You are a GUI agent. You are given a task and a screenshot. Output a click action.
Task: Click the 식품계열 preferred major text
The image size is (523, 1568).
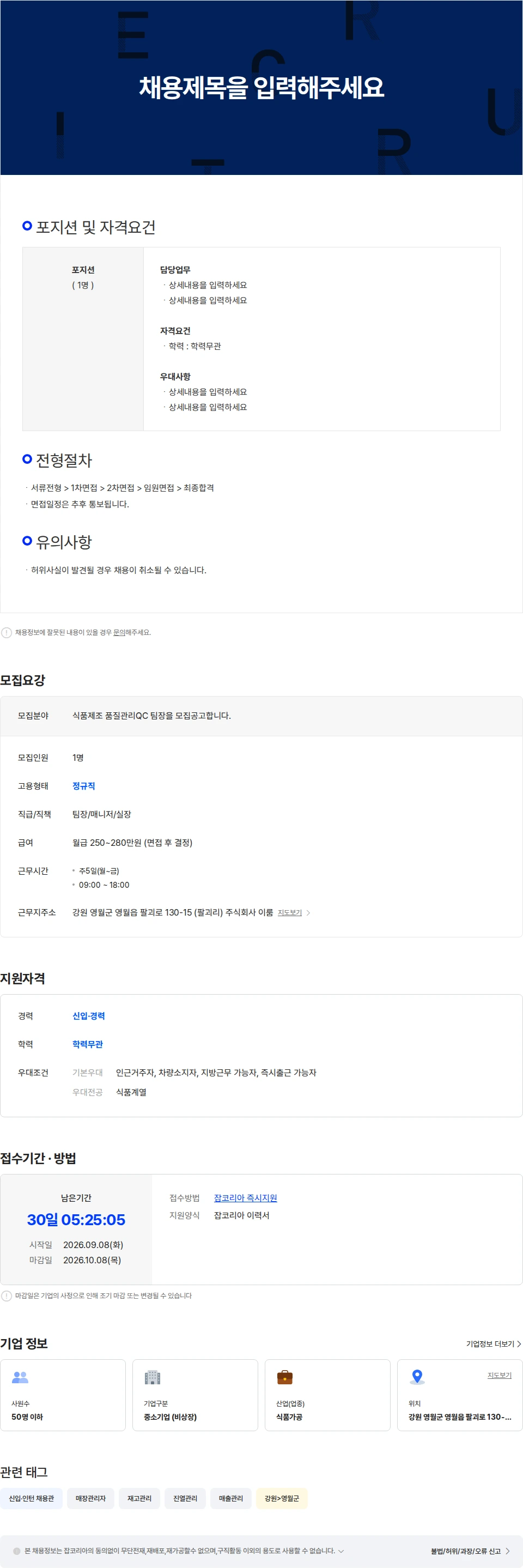(x=131, y=1092)
